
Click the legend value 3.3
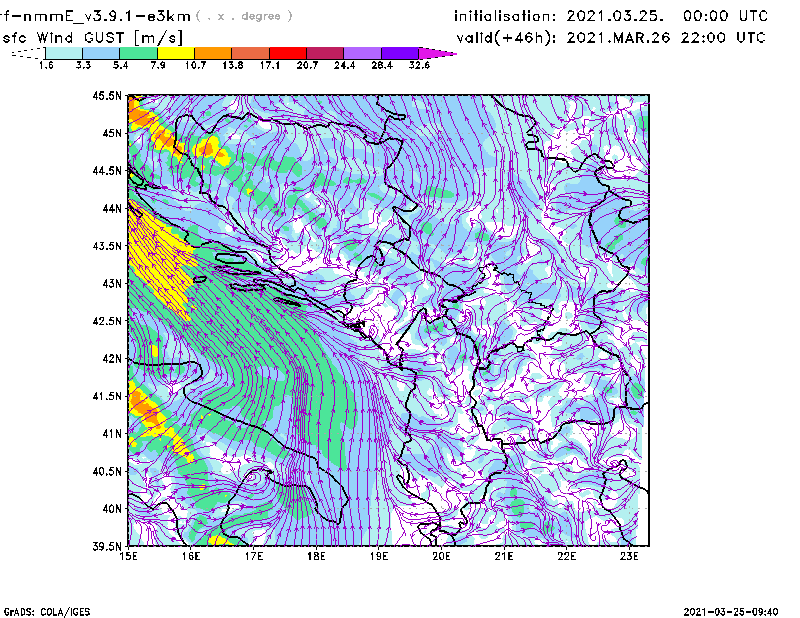83,65
